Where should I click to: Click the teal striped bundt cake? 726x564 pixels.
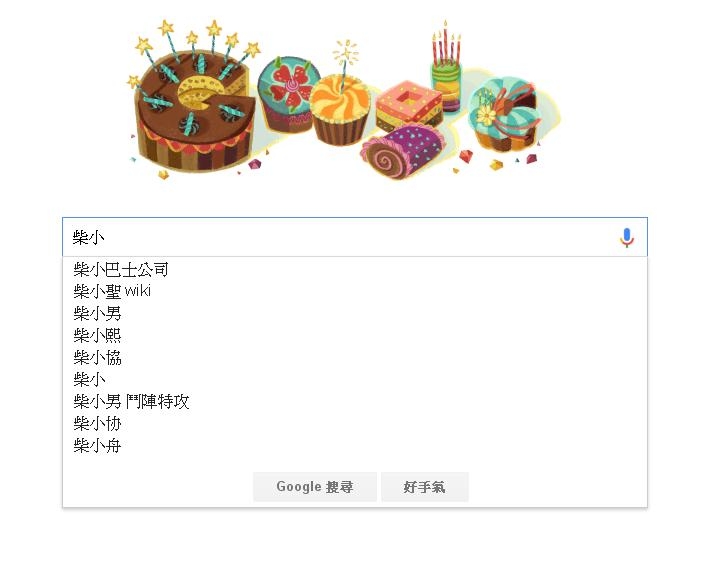(x=506, y=113)
